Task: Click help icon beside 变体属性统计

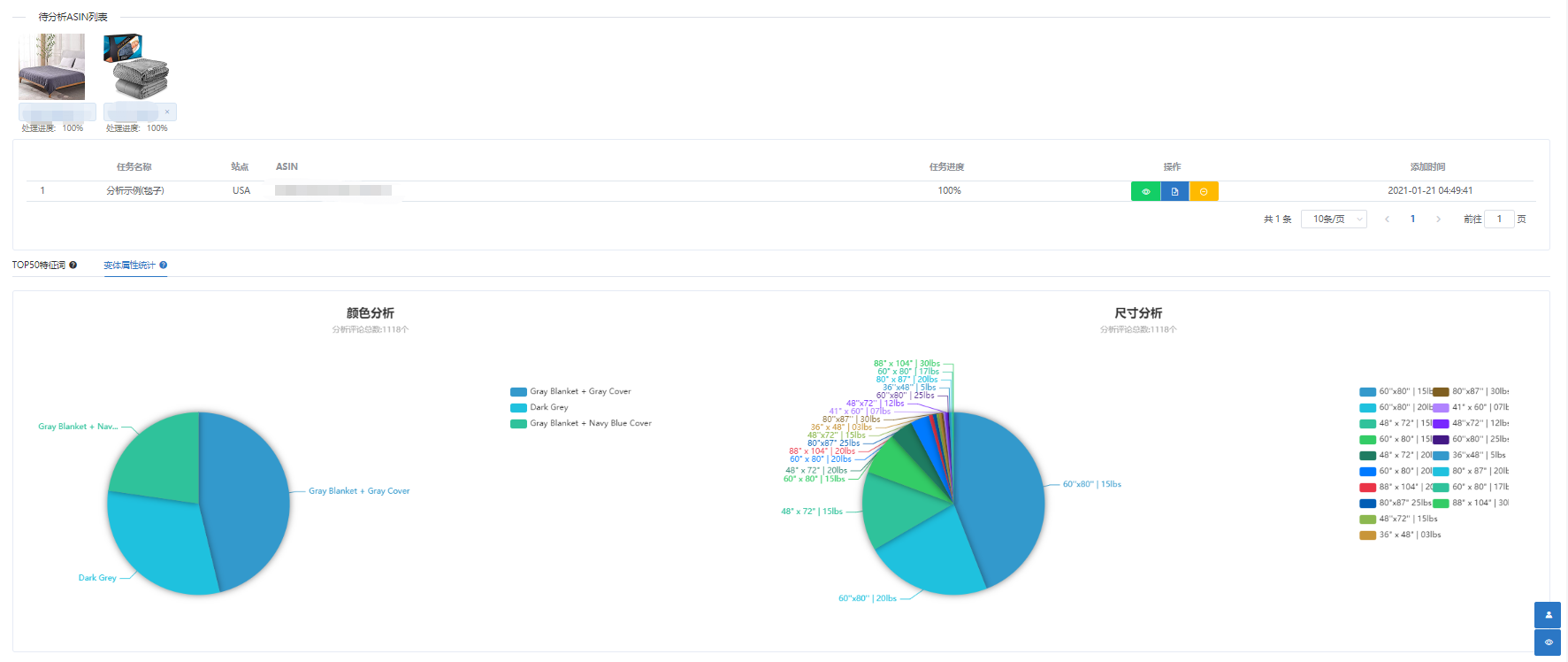Action: click(164, 265)
